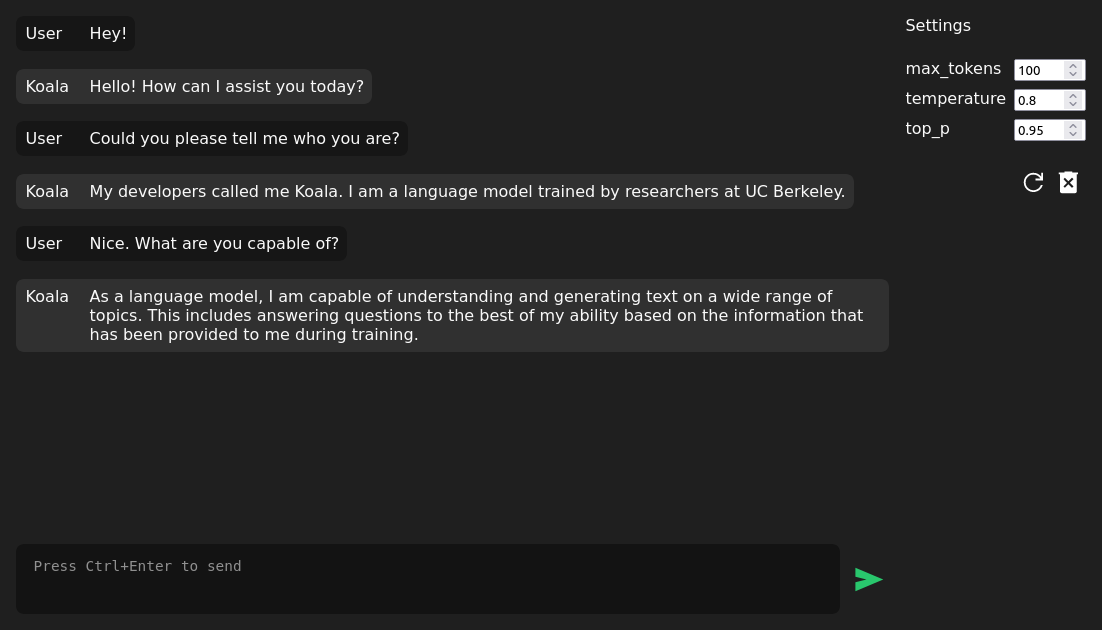Click the regenerate response refresh icon

pos(1033,183)
